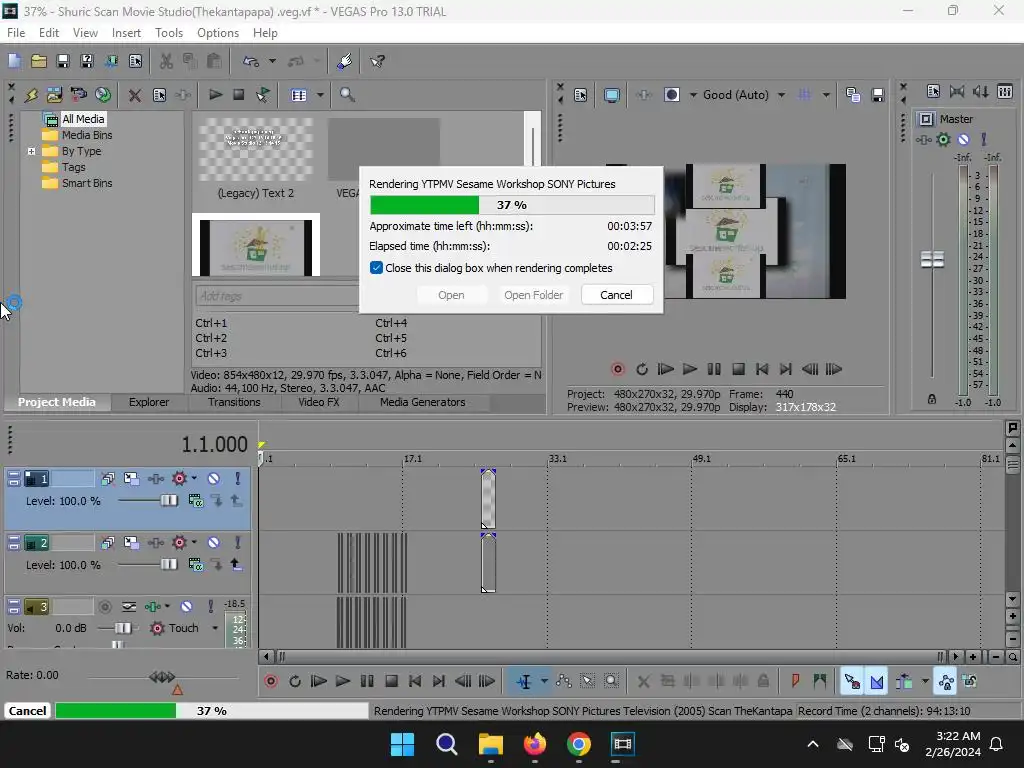Click the Insert Marker flag icon
1024x768 pixels.
[x=795, y=681]
